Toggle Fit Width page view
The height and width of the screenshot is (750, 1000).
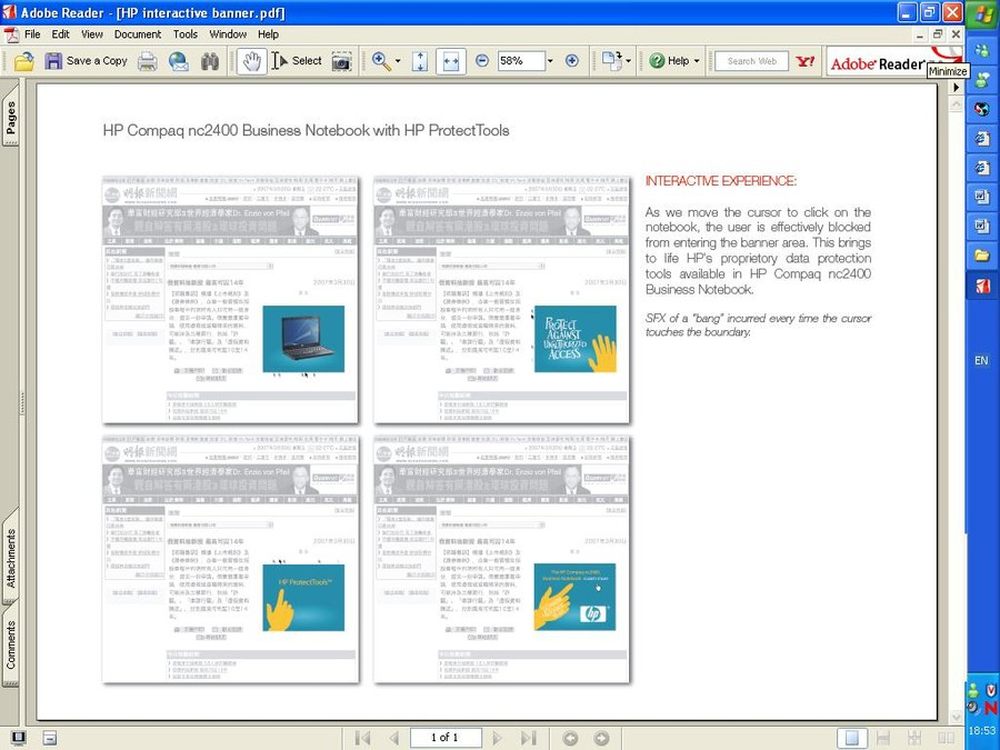450,61
